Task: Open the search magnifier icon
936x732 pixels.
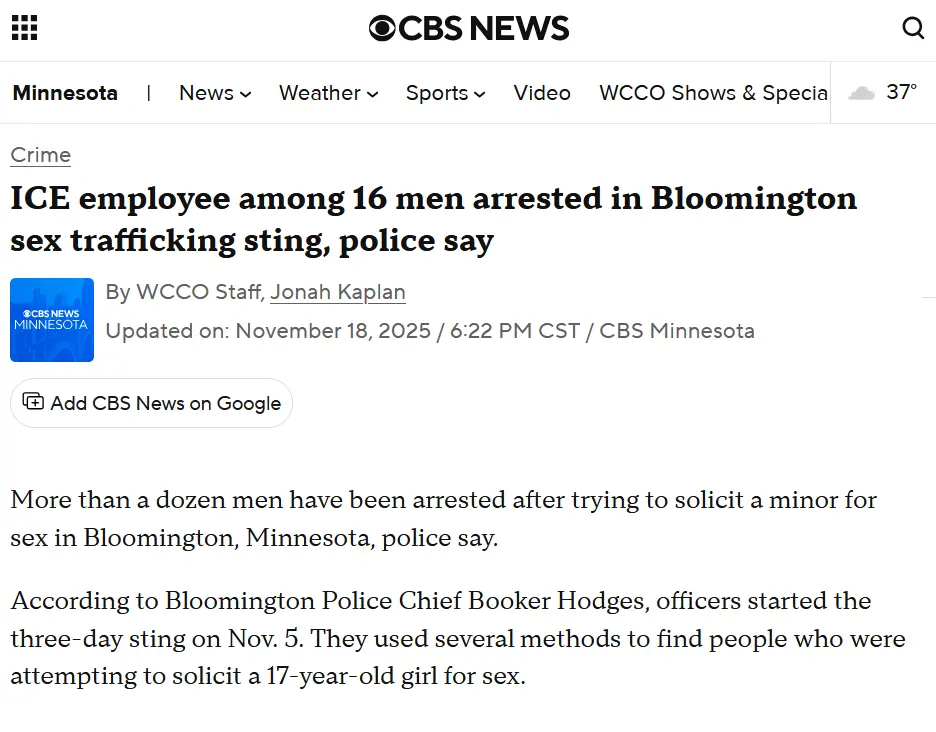Action: point(913,28)
